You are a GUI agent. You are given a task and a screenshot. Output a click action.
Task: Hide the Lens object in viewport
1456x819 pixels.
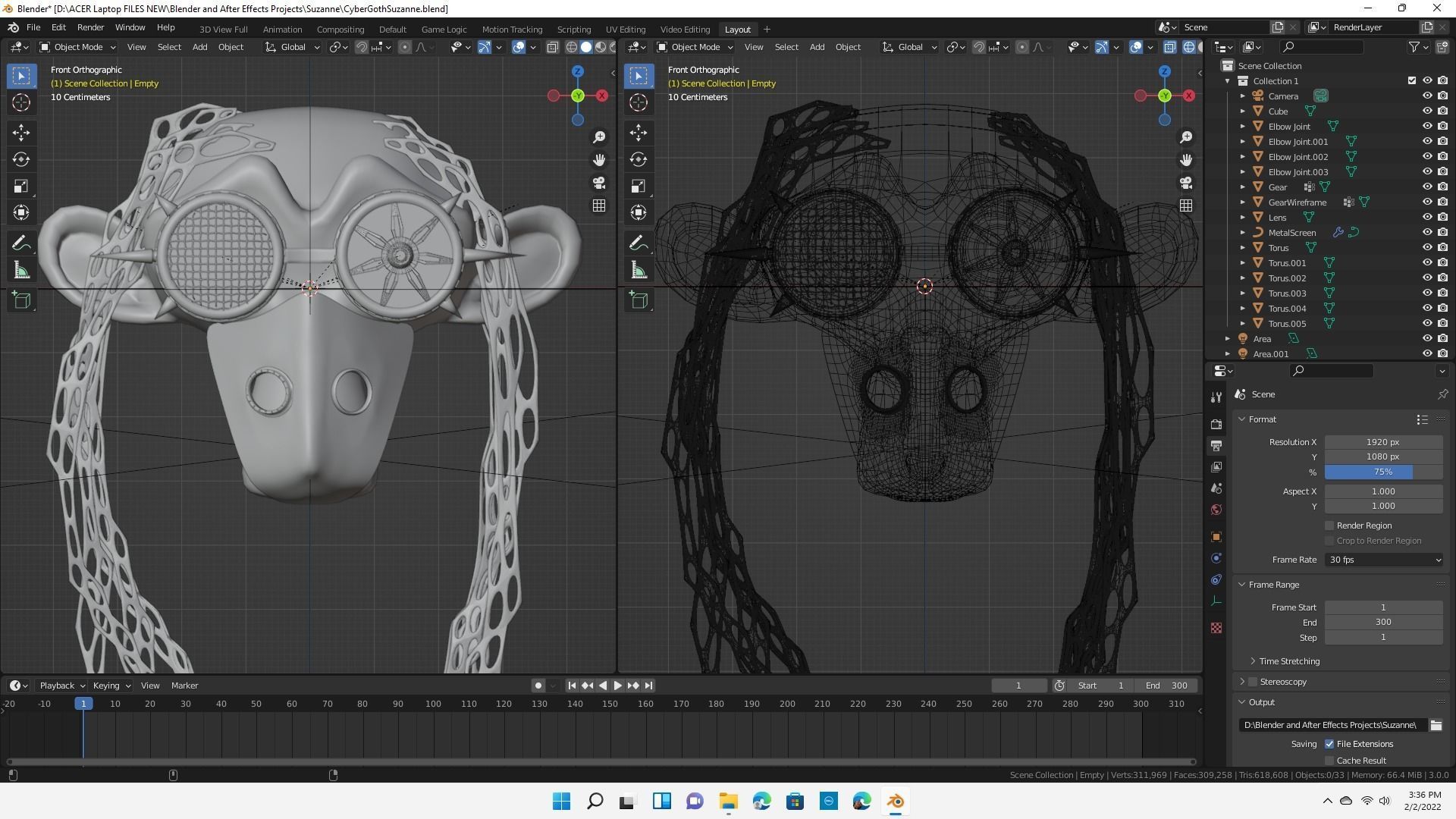click(x=1426, y=217)
